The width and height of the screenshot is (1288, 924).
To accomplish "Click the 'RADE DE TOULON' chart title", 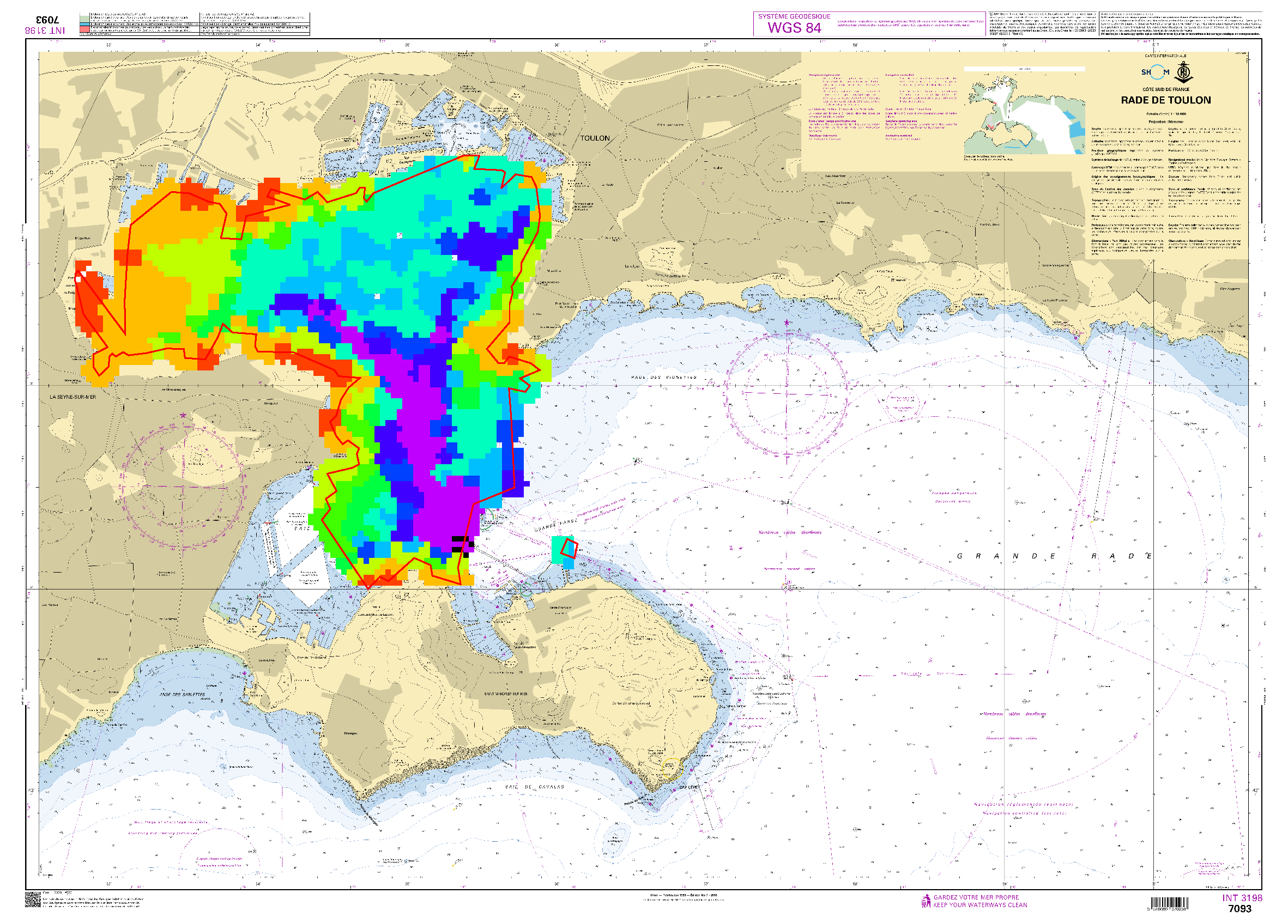I will coord(1165,100).
